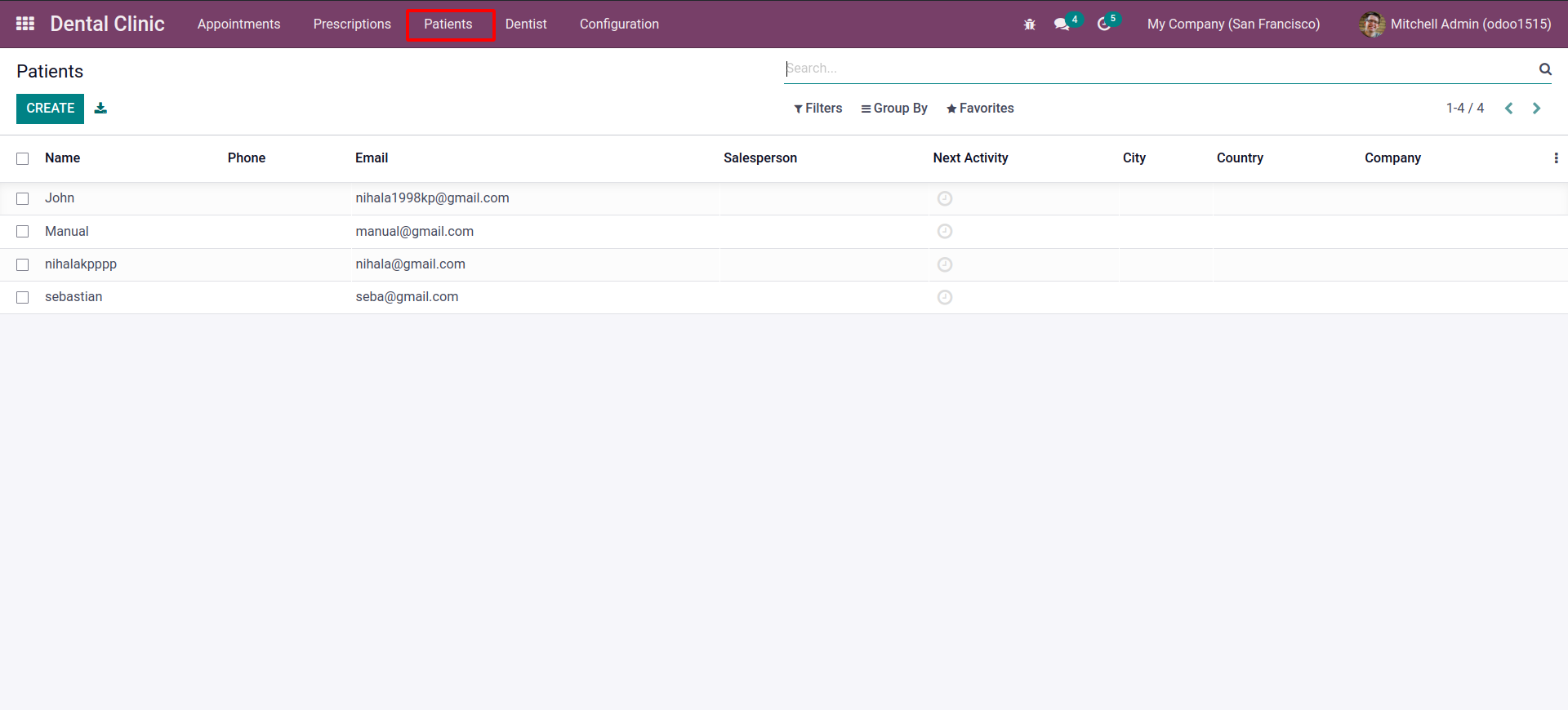The image size is (1568, 710).
Task: Open the conversations chat icon
Action: 1062,24
